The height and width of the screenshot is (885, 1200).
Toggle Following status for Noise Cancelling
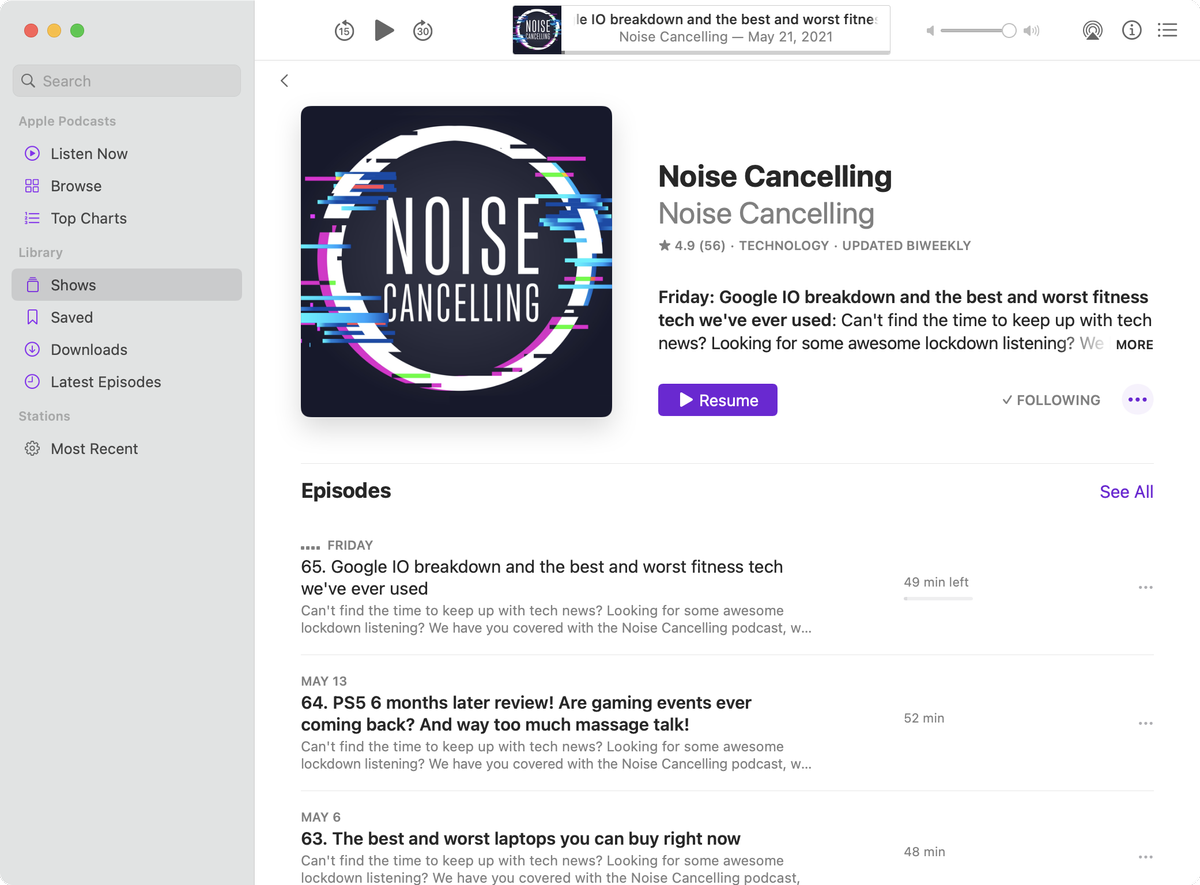(x=1050, y=400)
